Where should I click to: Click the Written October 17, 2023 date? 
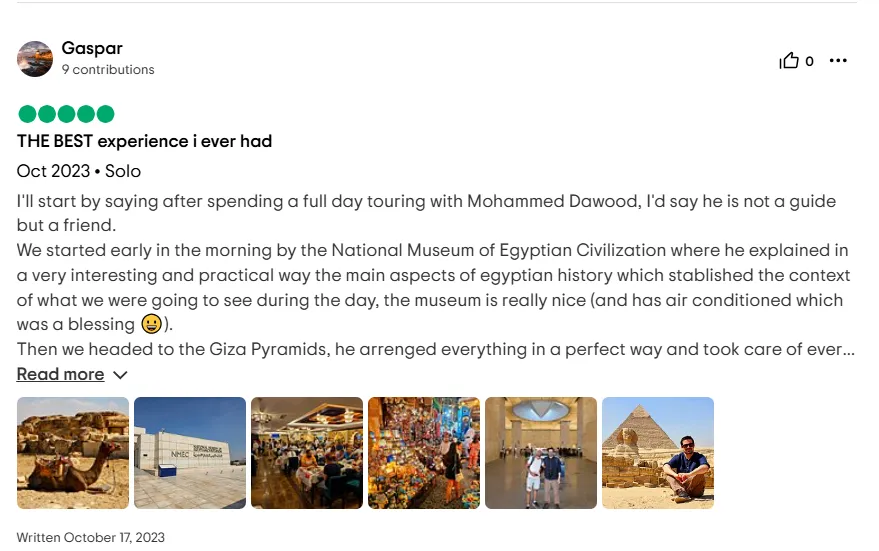click(x=91, y=538)
